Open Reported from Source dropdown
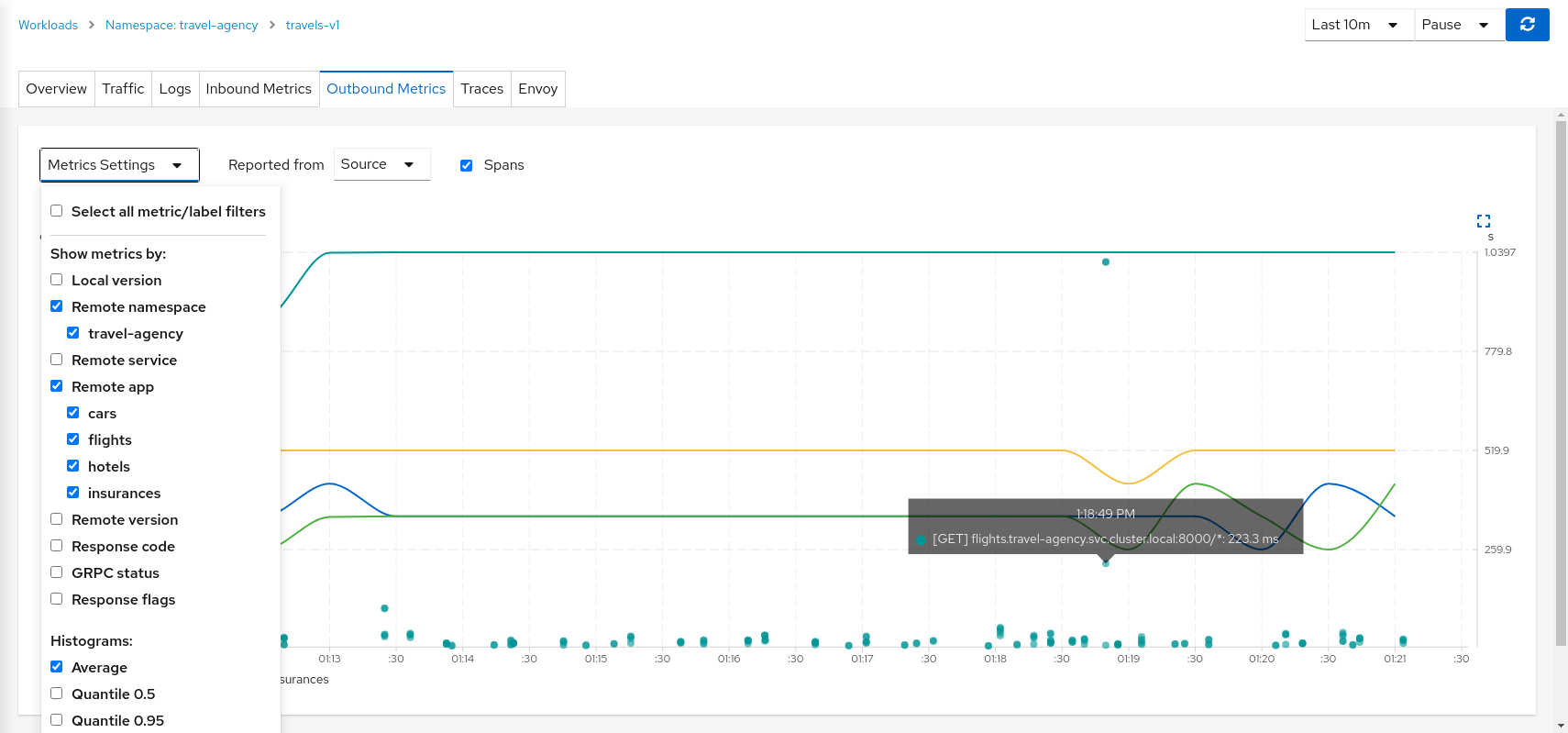 [x=381, y=164]
